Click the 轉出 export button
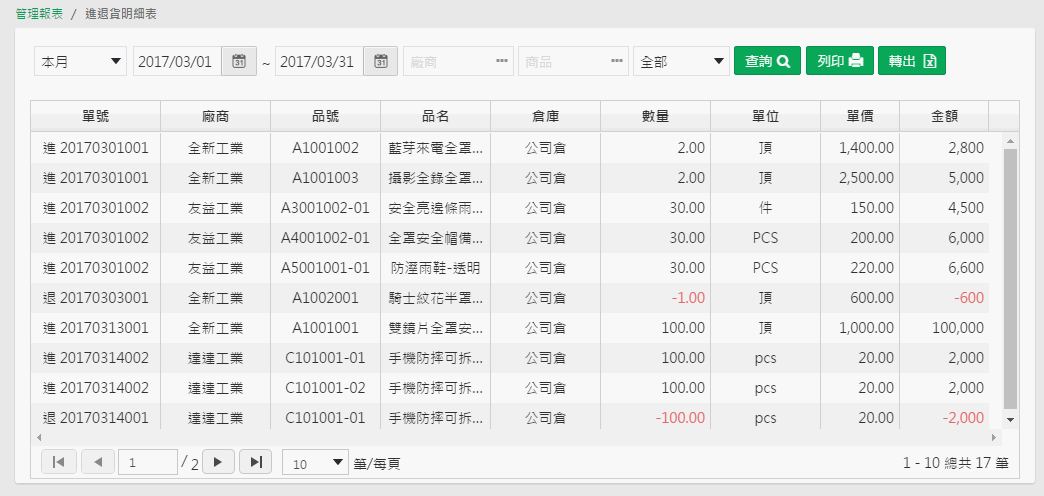Viewport: 1044px width, 496px height. (912, 61)
